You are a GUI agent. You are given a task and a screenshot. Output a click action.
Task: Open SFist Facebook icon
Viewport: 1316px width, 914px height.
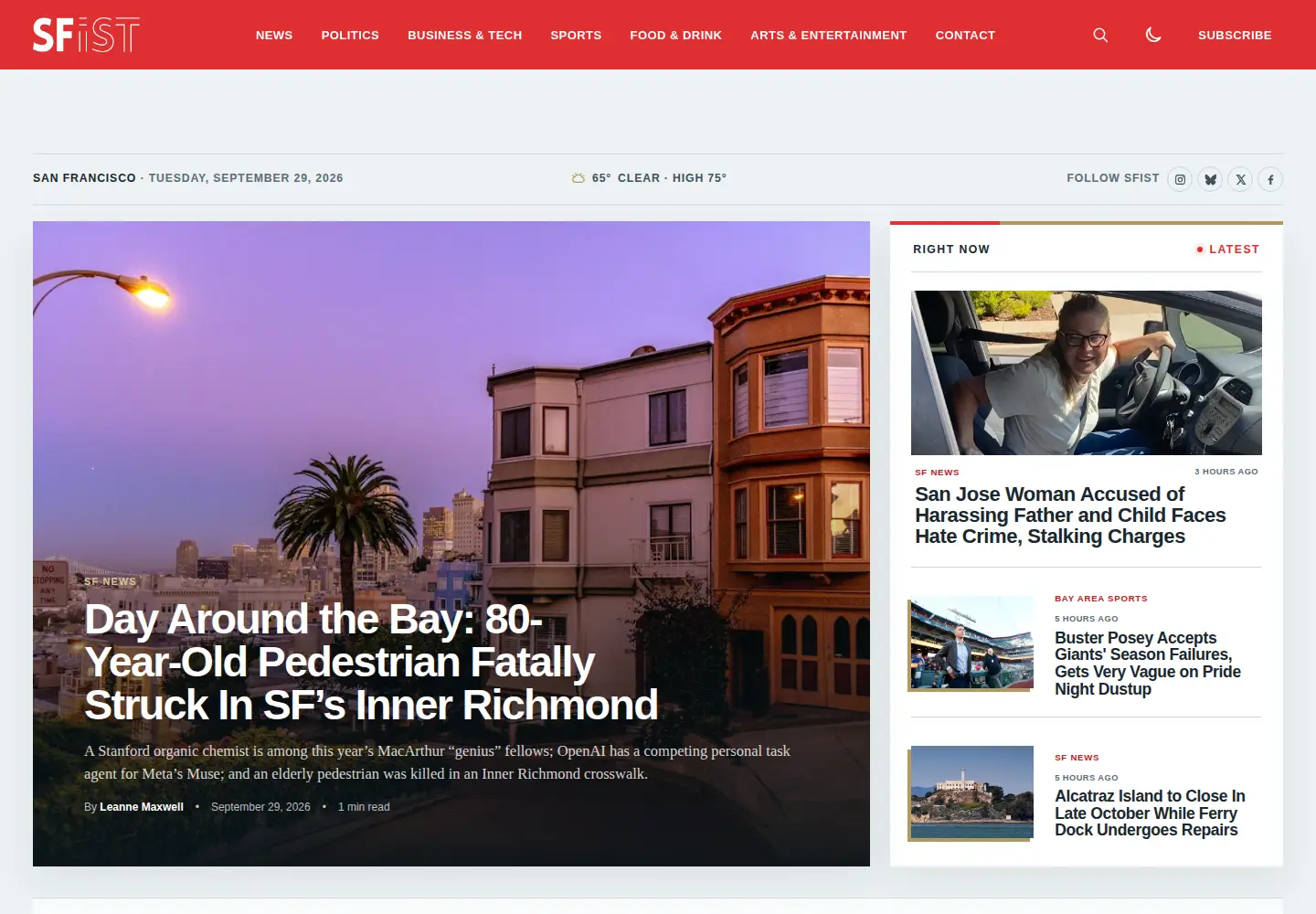1270,179
